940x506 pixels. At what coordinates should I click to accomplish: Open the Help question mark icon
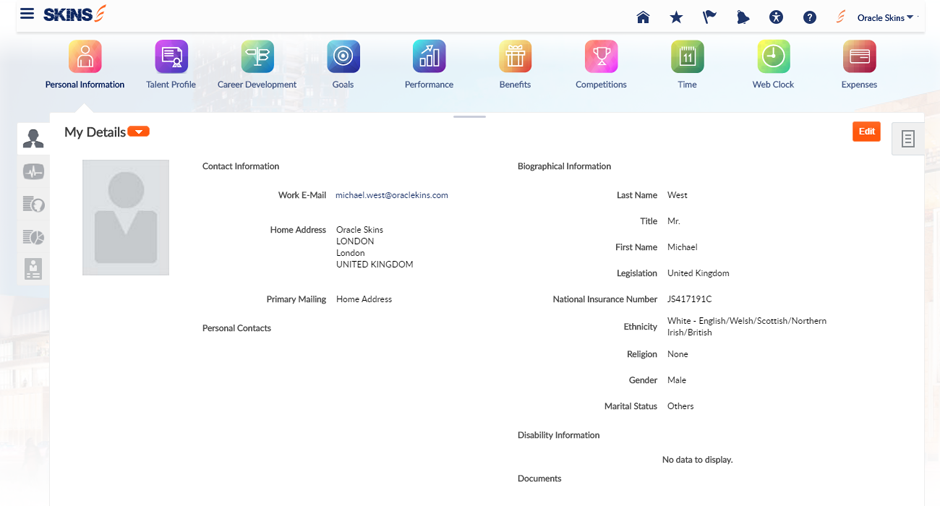810,17
